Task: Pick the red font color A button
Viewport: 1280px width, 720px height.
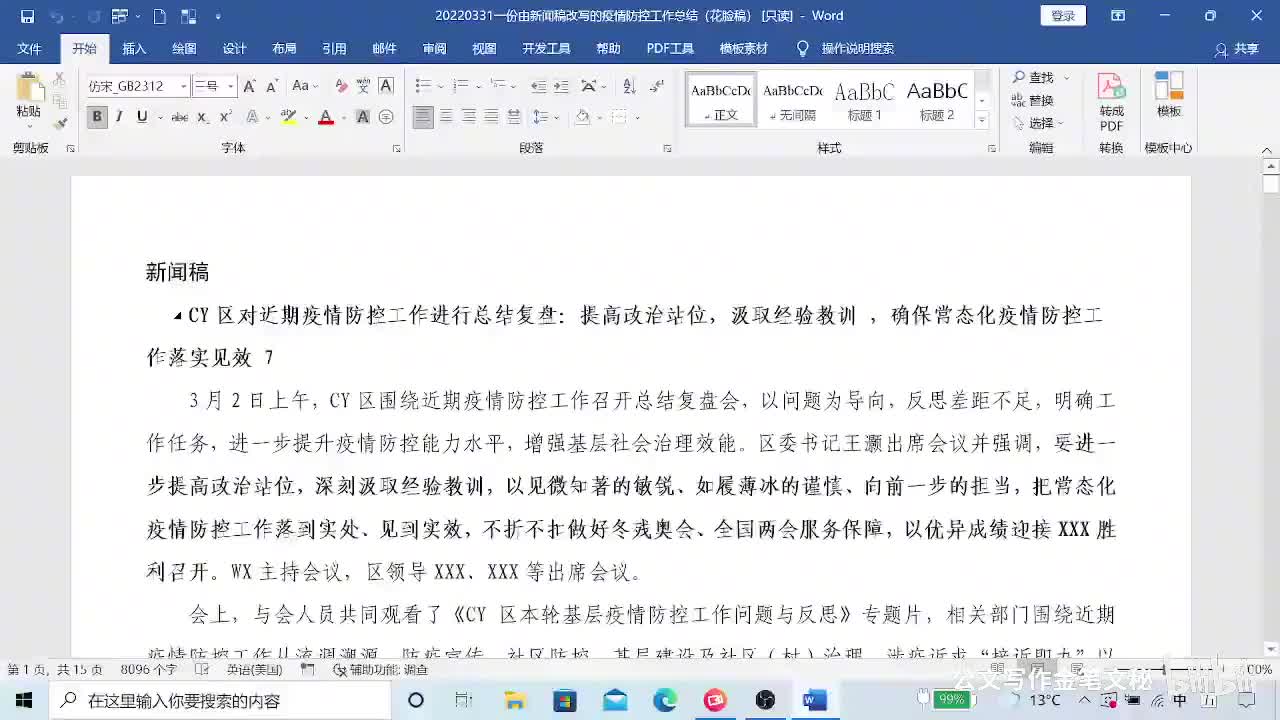Action: coord(325,117)
